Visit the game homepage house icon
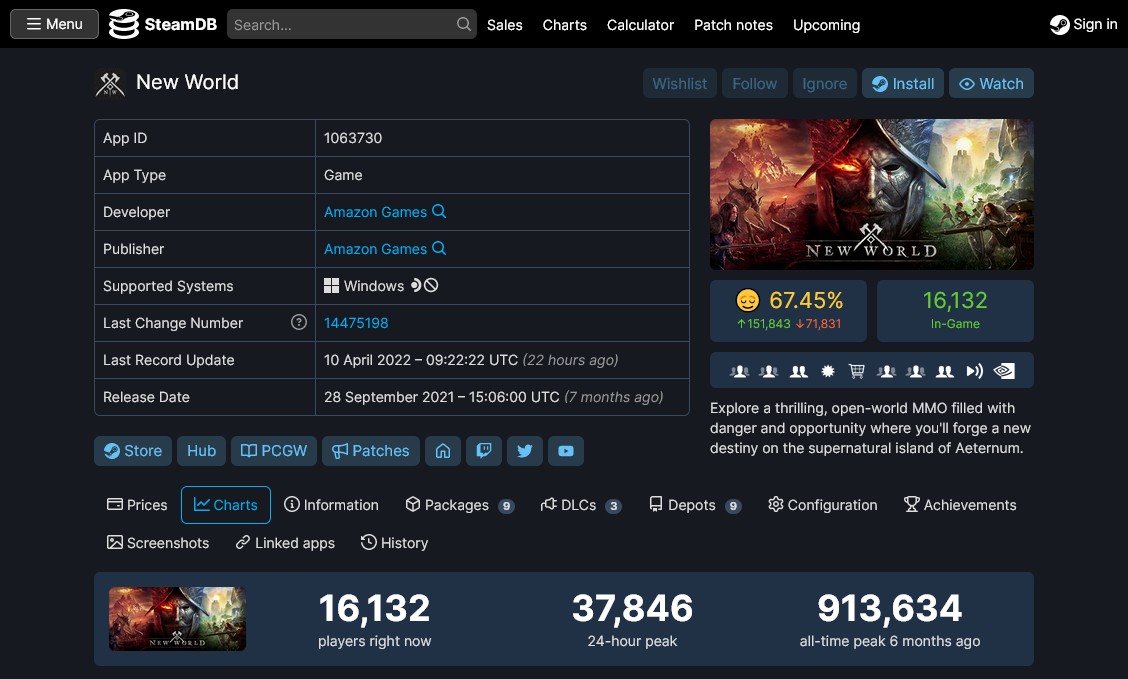 pos(442,451)
